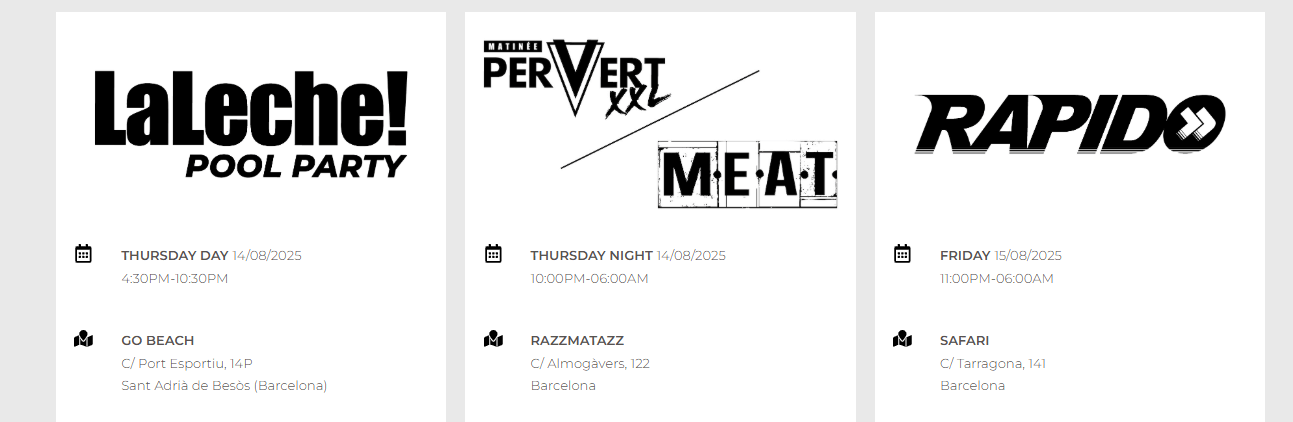Click the C/ Almogàvers, 122 address
1293x422 pixels.
pyautogui.click(x=590, y=363)
